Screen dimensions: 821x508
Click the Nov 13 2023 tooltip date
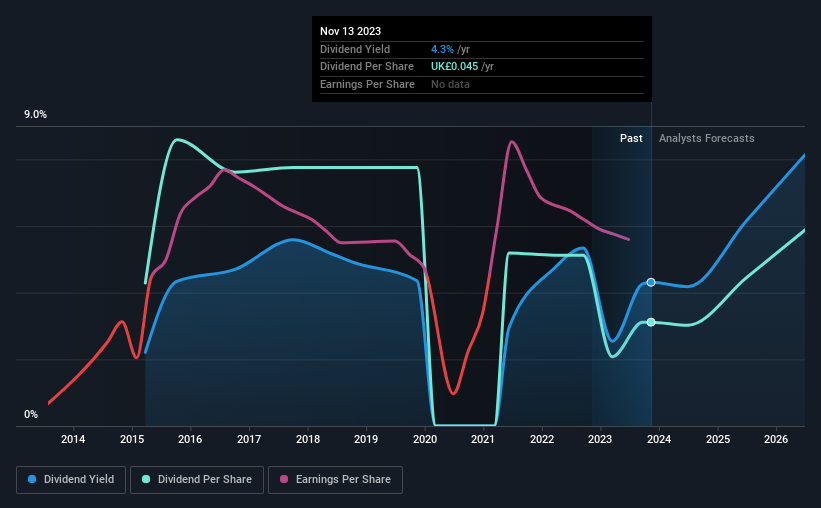(350, 31)
